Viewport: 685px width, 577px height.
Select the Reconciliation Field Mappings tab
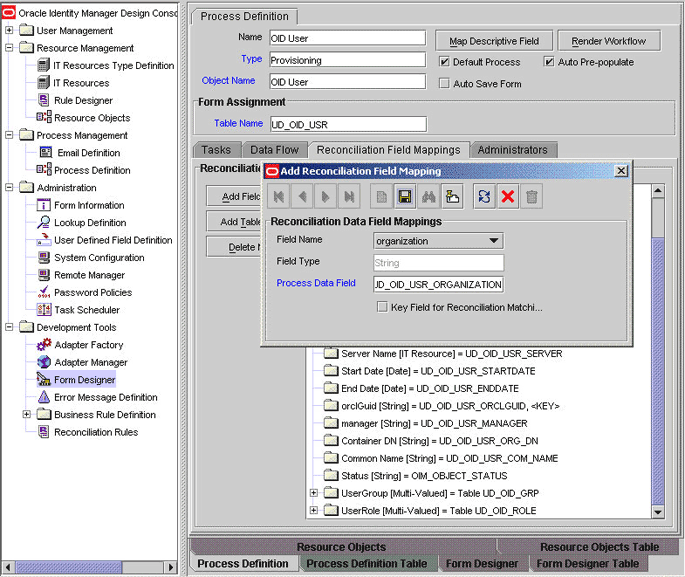(388, 150)
